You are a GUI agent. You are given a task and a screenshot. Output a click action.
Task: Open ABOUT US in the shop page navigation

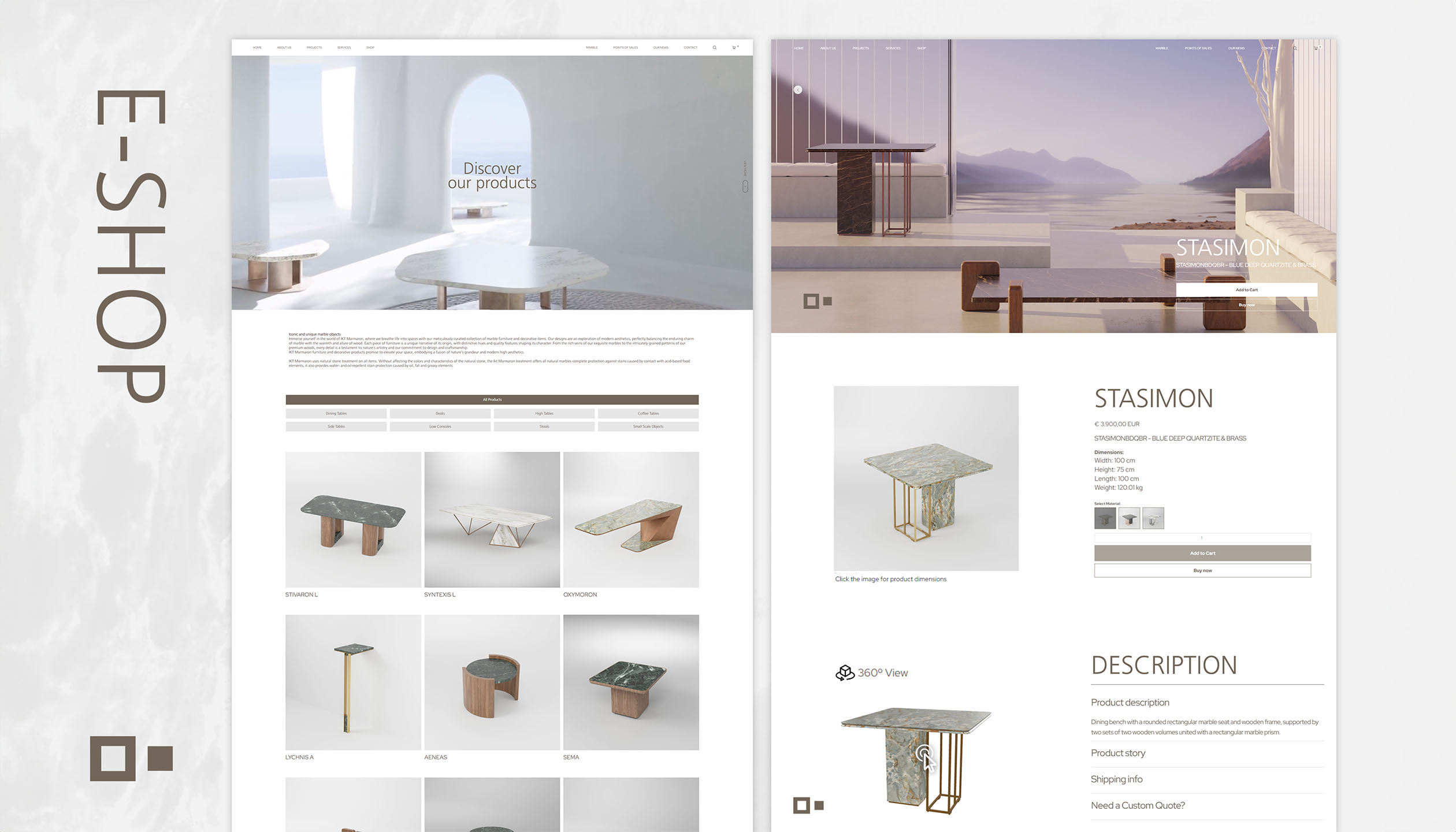[x=284, y=47]
